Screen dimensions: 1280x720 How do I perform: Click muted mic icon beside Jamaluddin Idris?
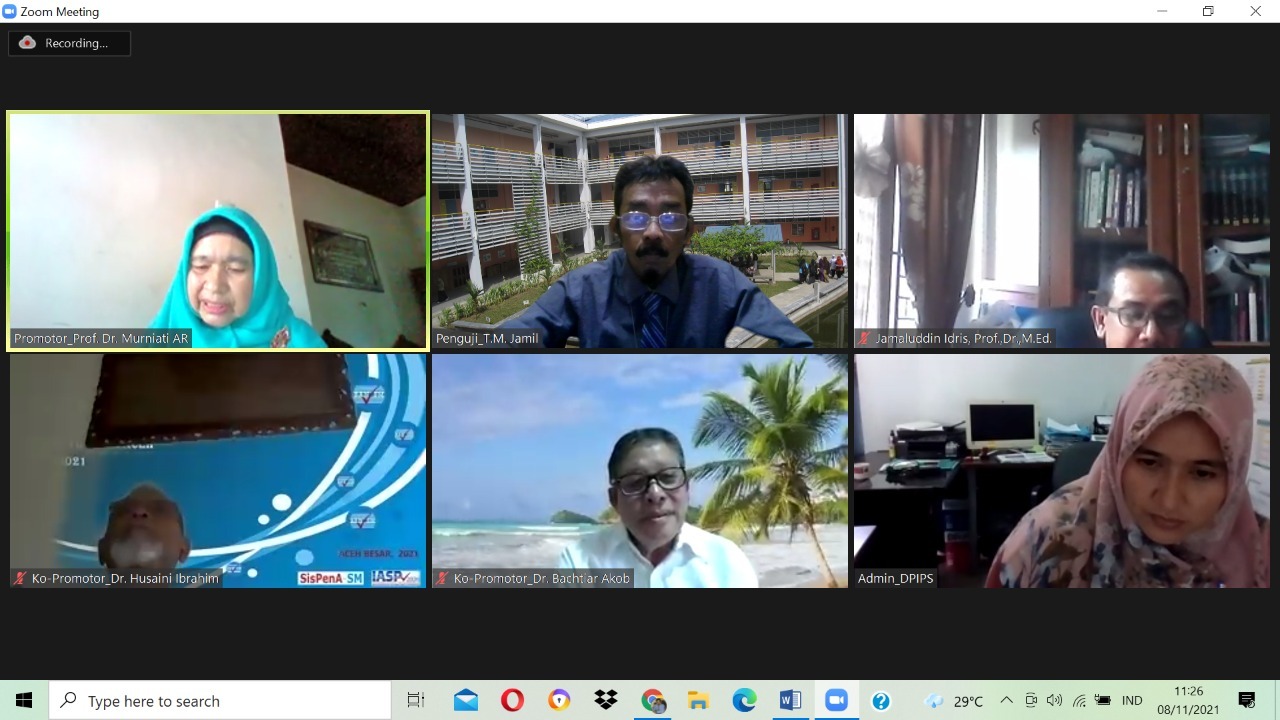point(864,339)
